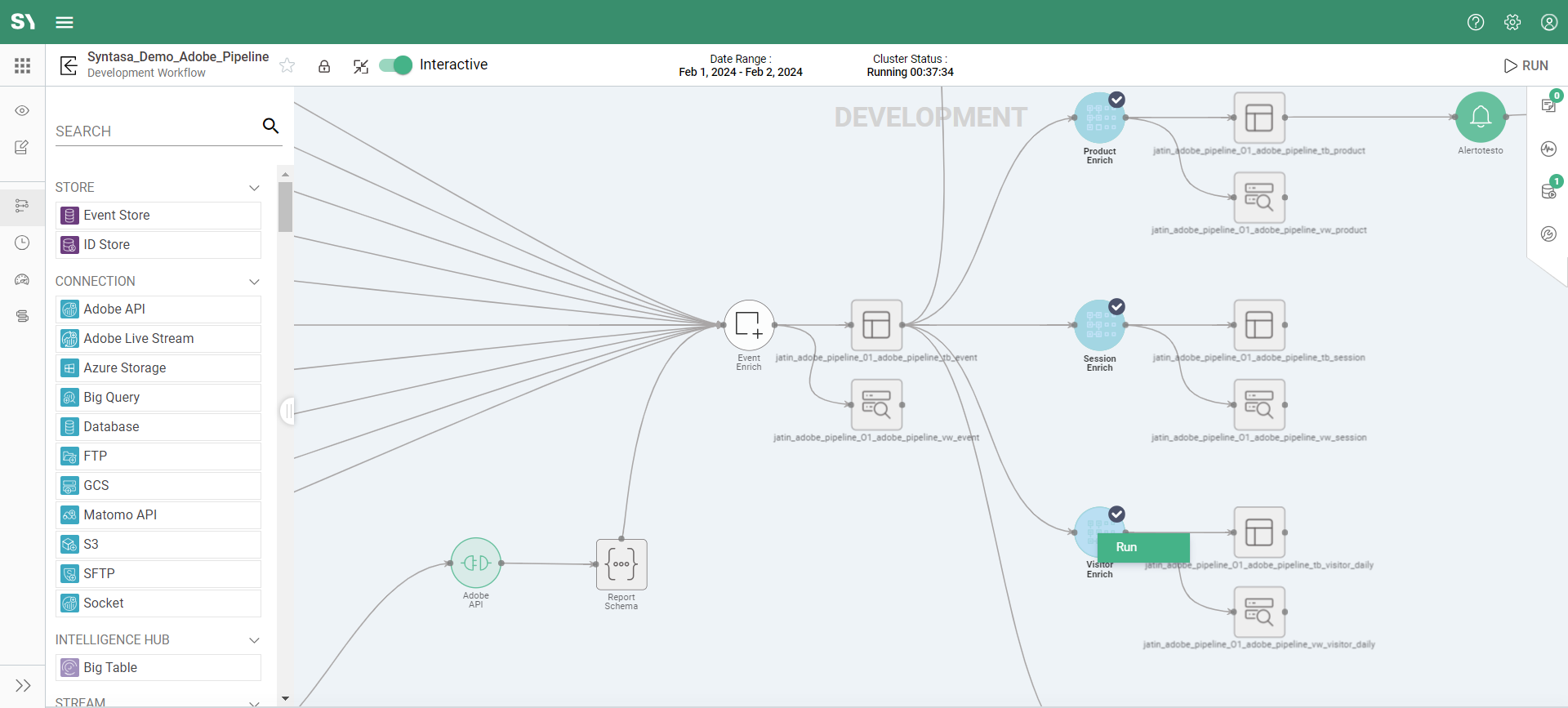Toggle the Interactive mode switch
Viewport: 1568px width, 708px height.
[396, 65]
